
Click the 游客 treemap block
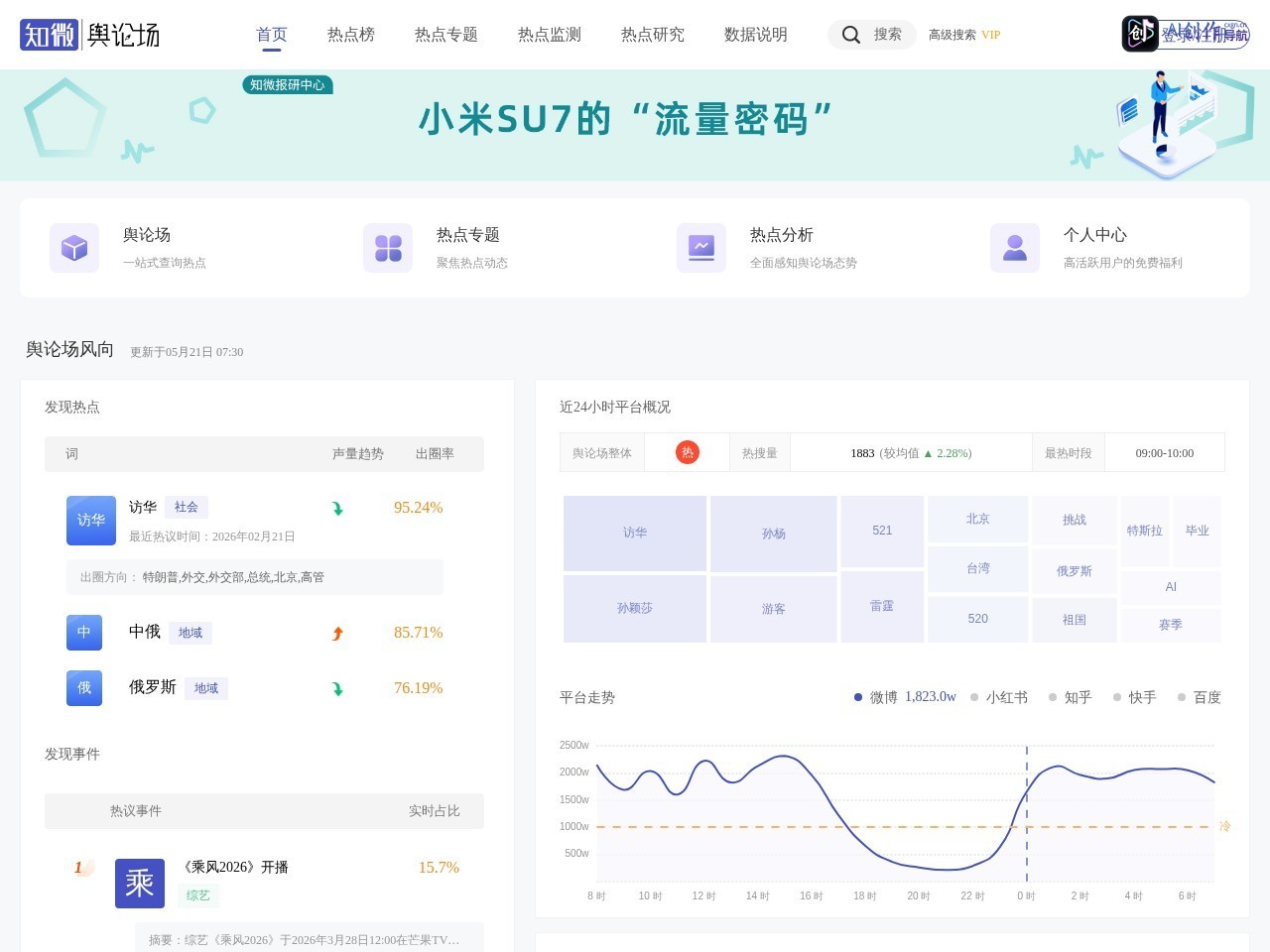(774, 610)
